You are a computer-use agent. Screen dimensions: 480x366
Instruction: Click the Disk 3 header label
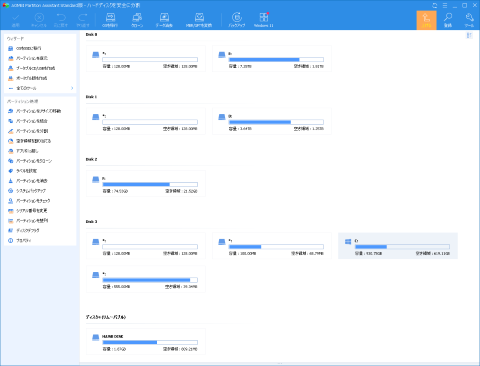(91, 222)
